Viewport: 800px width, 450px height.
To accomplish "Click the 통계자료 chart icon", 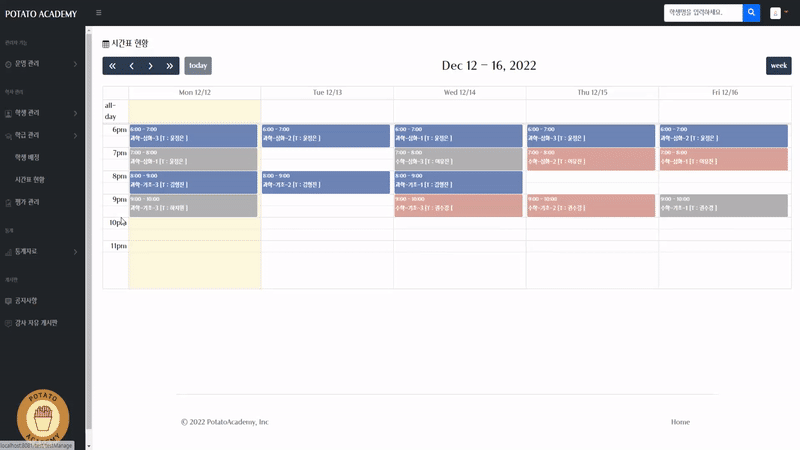I will [8, 252].
